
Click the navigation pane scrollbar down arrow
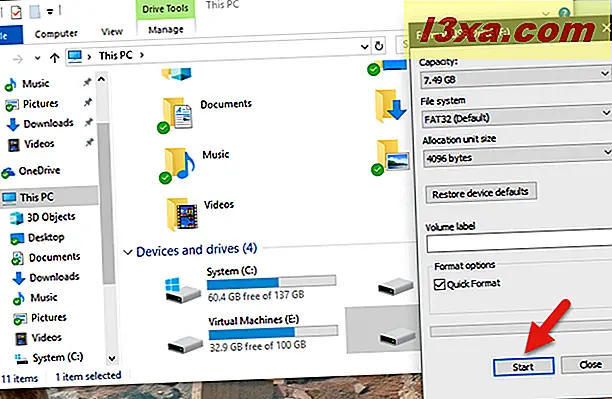[x=112, y=358]
